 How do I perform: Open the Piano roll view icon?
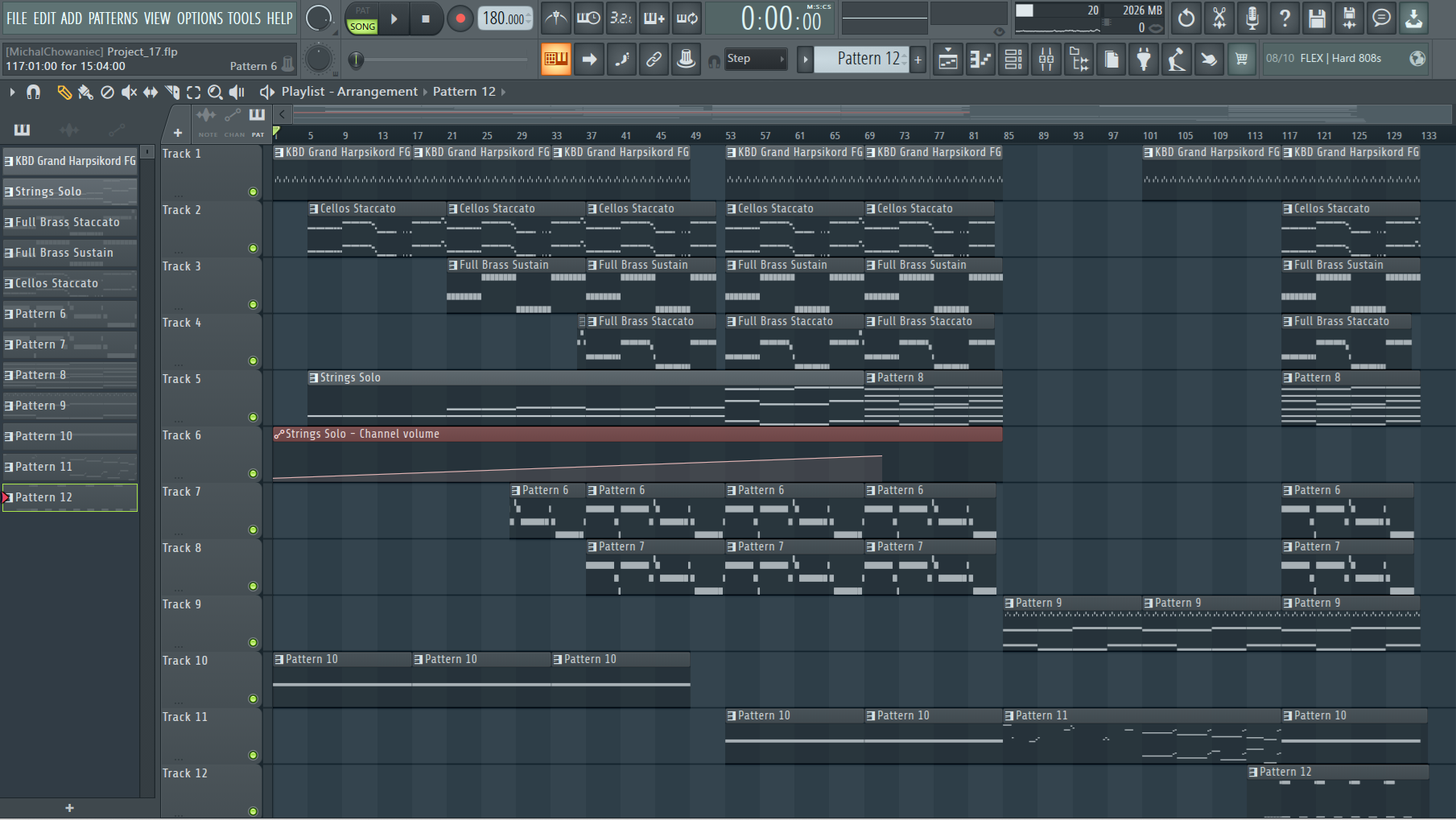click(x=980, y=59)
